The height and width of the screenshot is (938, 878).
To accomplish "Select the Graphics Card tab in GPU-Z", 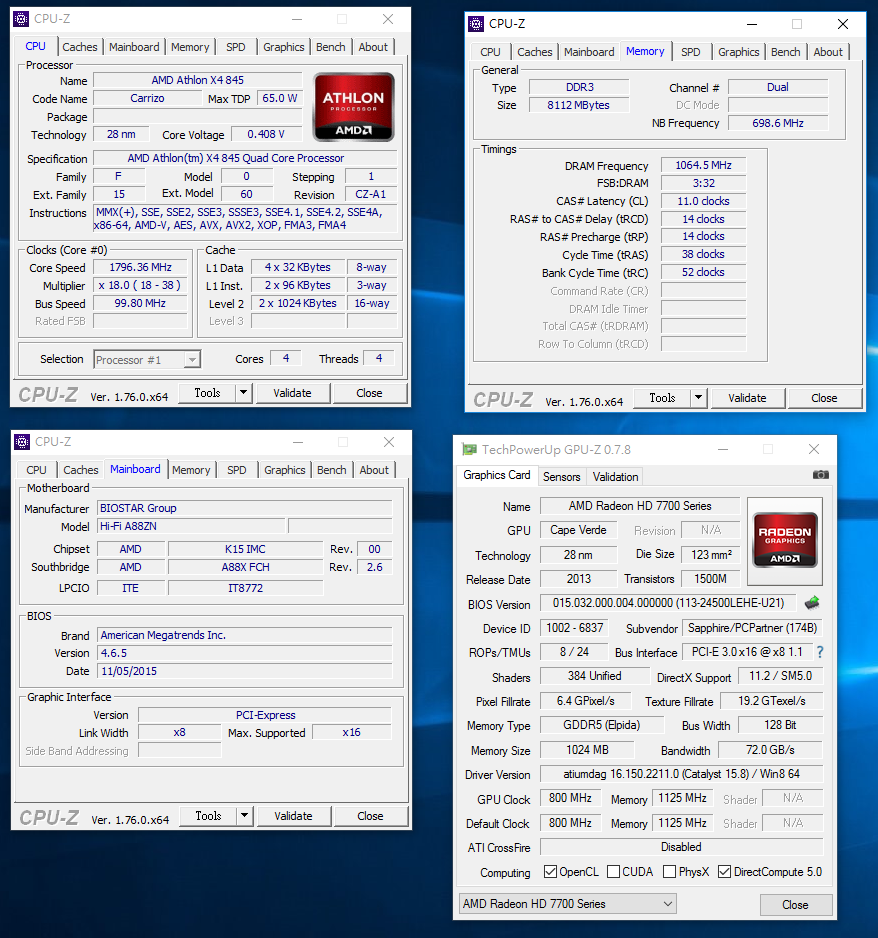I will (496, 475).
